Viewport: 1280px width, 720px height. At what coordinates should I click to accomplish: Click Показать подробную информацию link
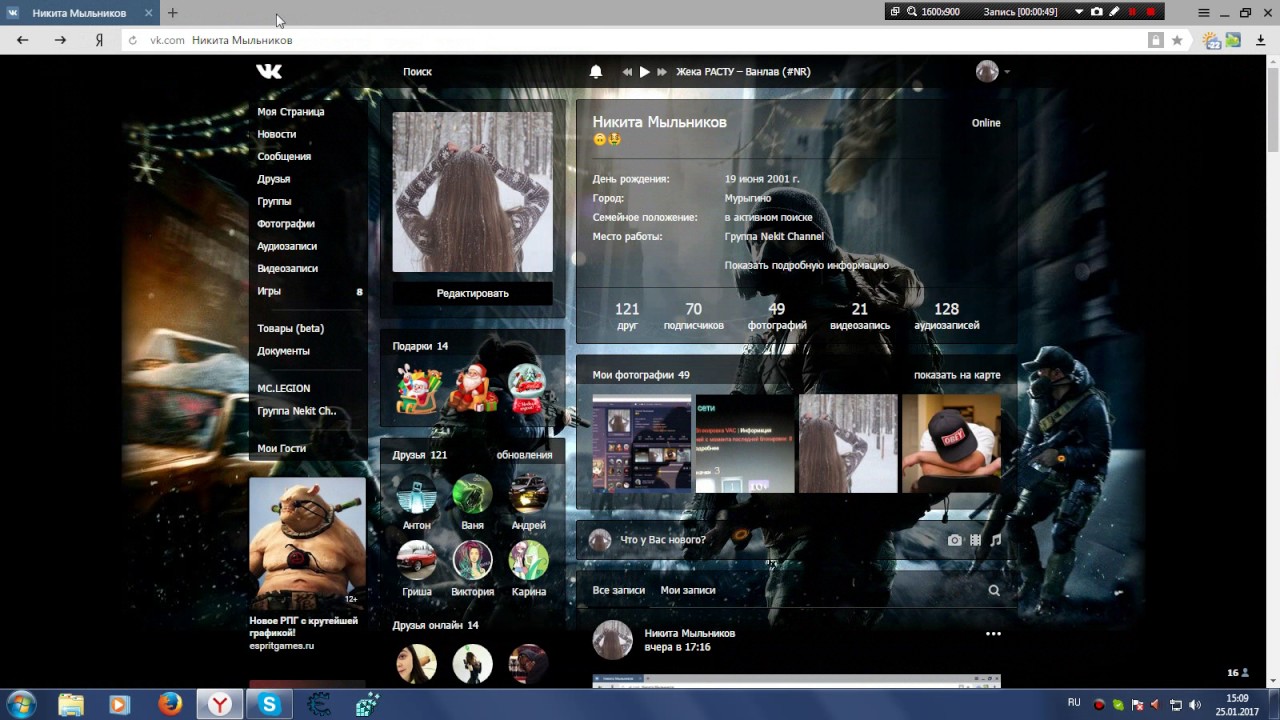[x=806, y=265]
